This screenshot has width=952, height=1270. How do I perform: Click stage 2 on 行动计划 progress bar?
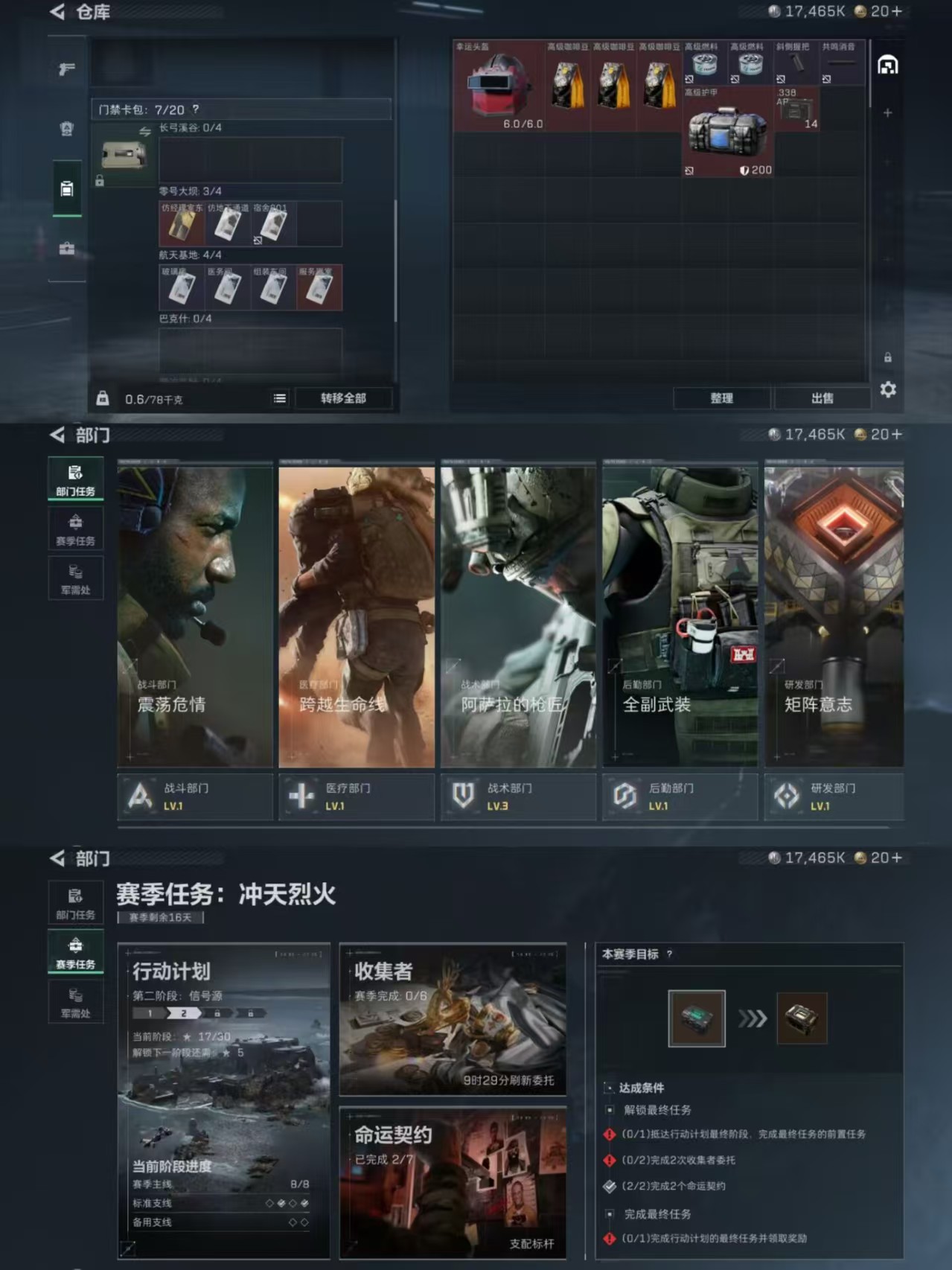[184, 1013]
